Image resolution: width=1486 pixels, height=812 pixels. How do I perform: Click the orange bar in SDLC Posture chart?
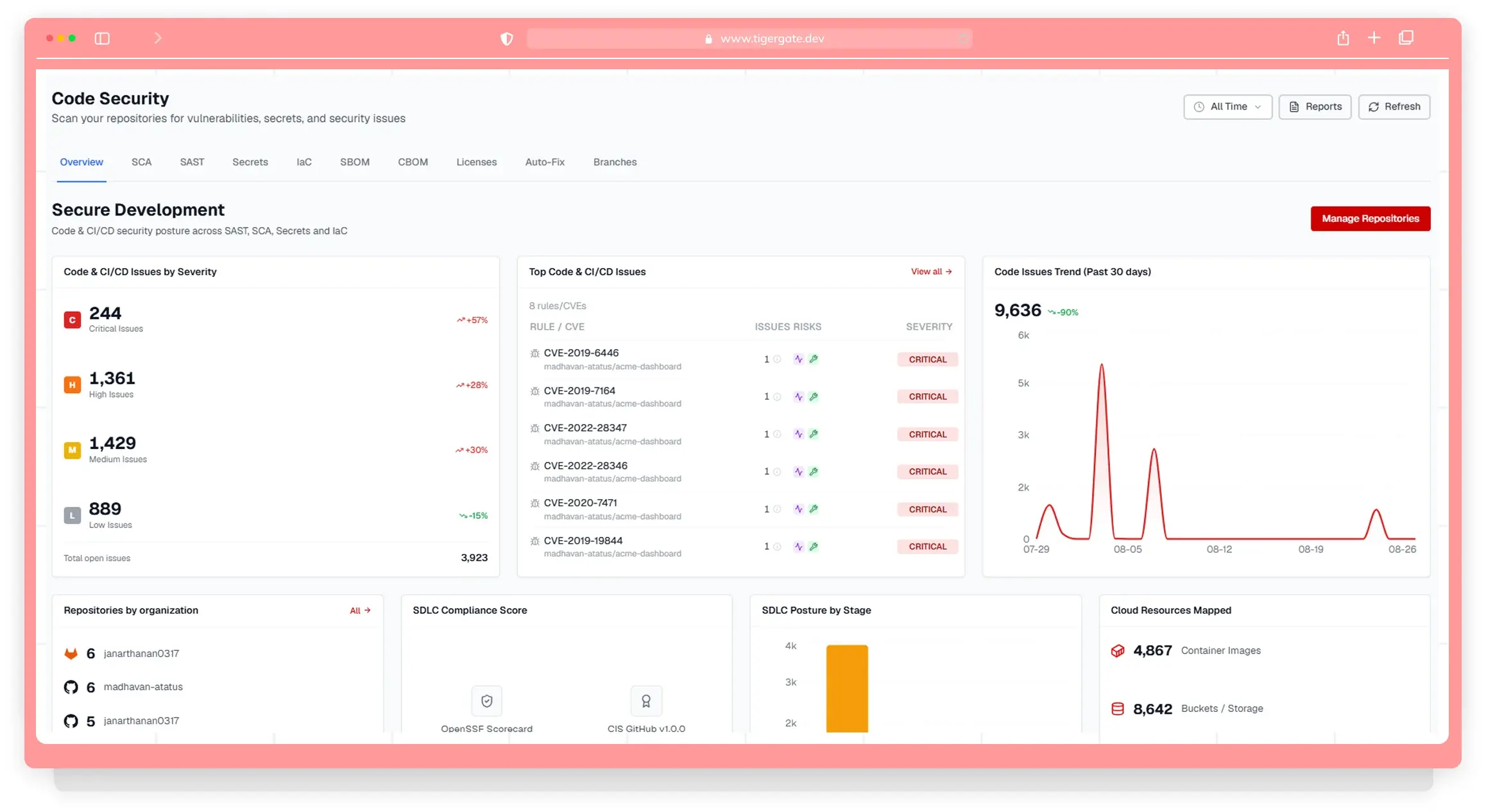(847, 688)
